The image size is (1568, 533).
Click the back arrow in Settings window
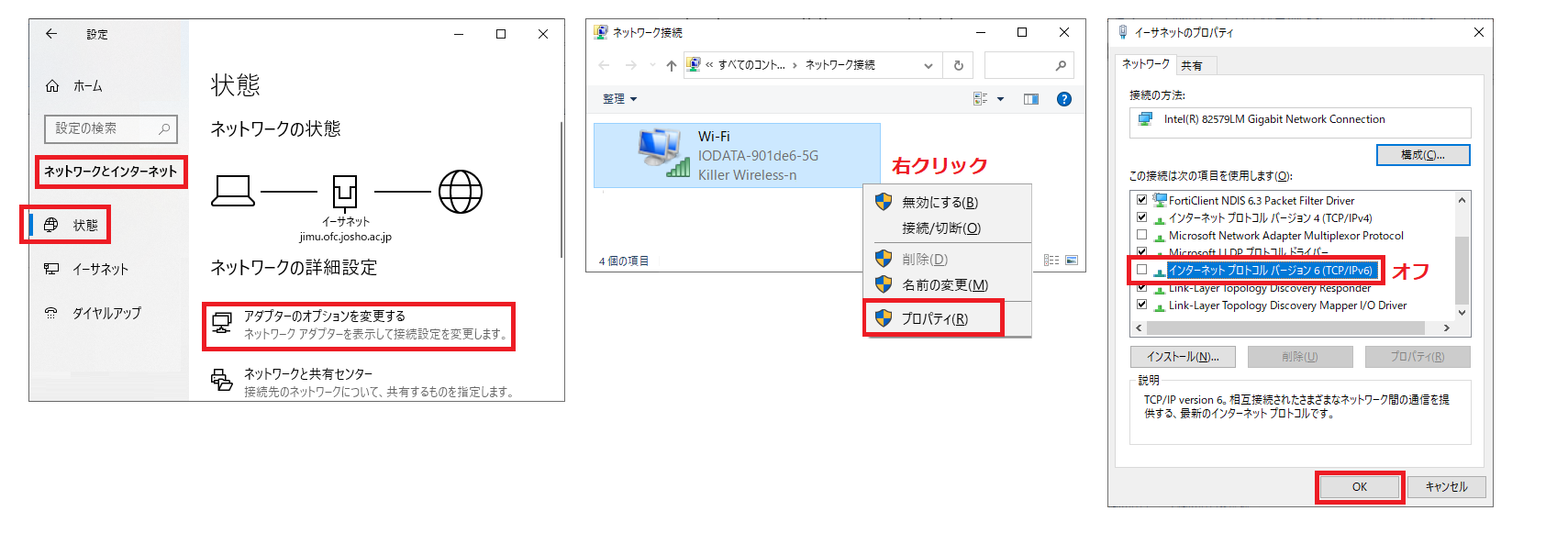tap(51, 34)
